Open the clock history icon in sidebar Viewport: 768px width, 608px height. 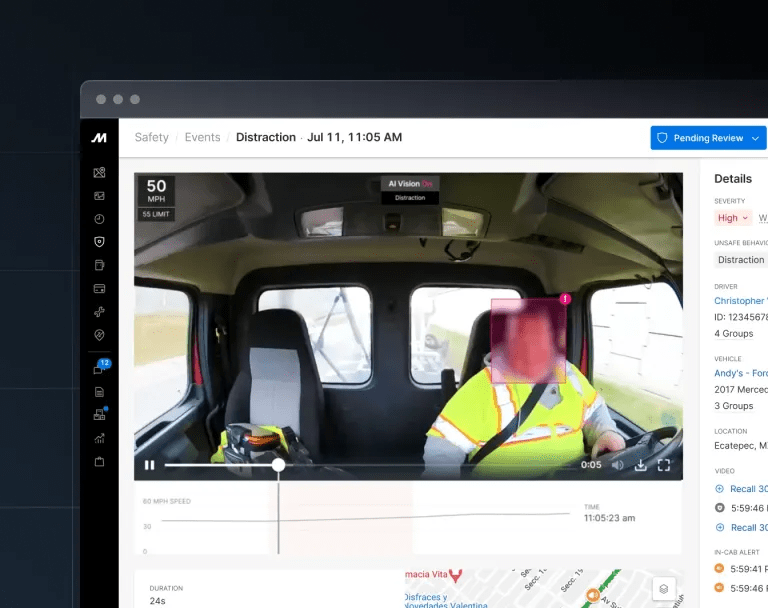pos(99,219)
